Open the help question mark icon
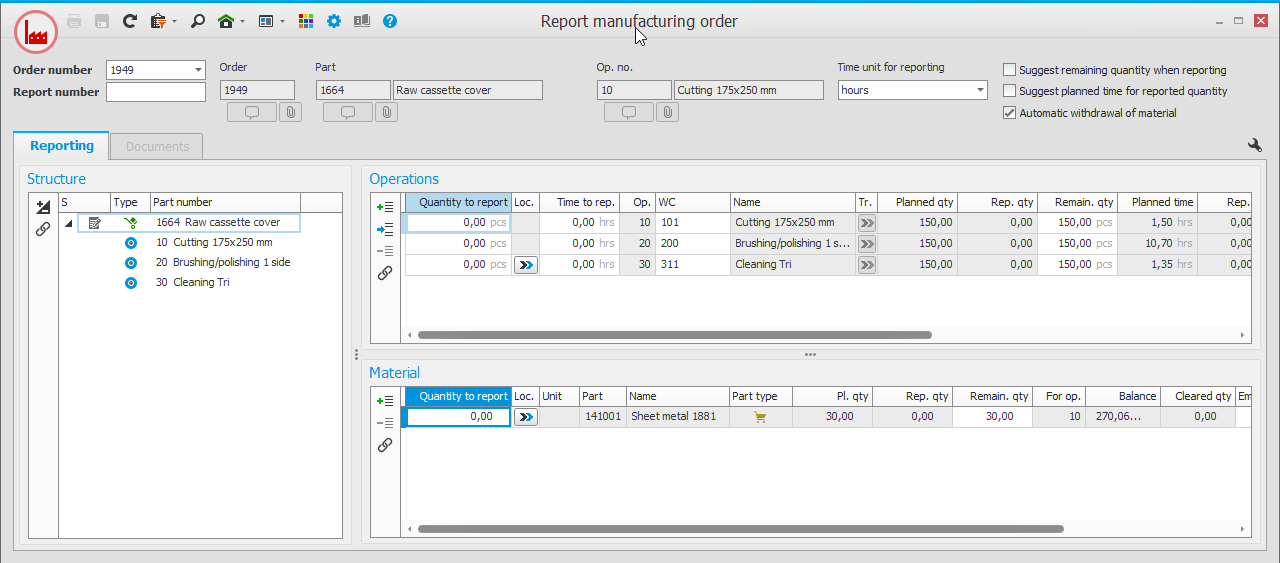Image resolution: width=1280 pixels, height=563 pixels. click(x=390, y=21)
